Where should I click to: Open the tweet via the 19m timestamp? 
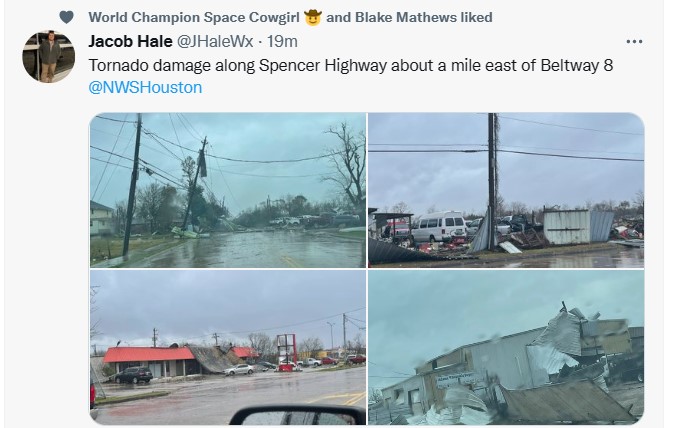282,42
